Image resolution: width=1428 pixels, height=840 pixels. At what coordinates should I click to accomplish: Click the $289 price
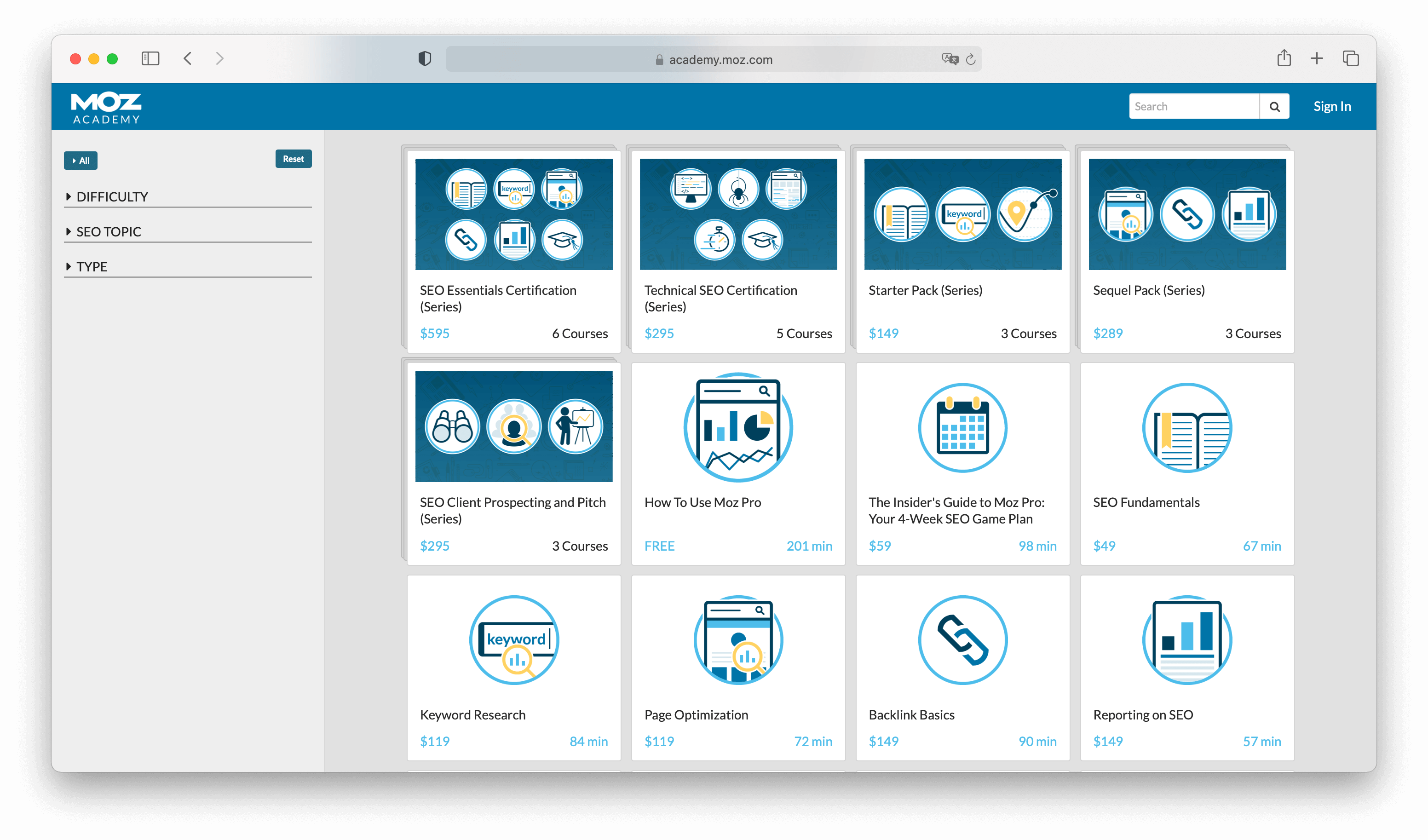click(x=1107, y=333)
